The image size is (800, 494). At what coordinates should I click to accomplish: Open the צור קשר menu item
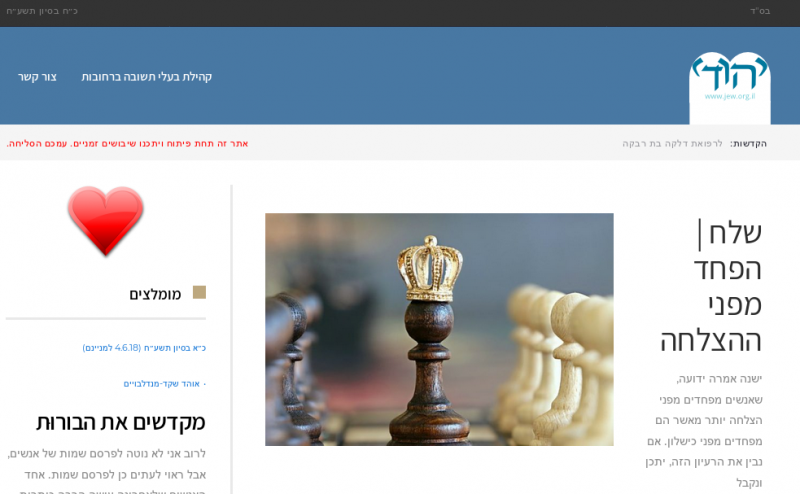point(37,77)
